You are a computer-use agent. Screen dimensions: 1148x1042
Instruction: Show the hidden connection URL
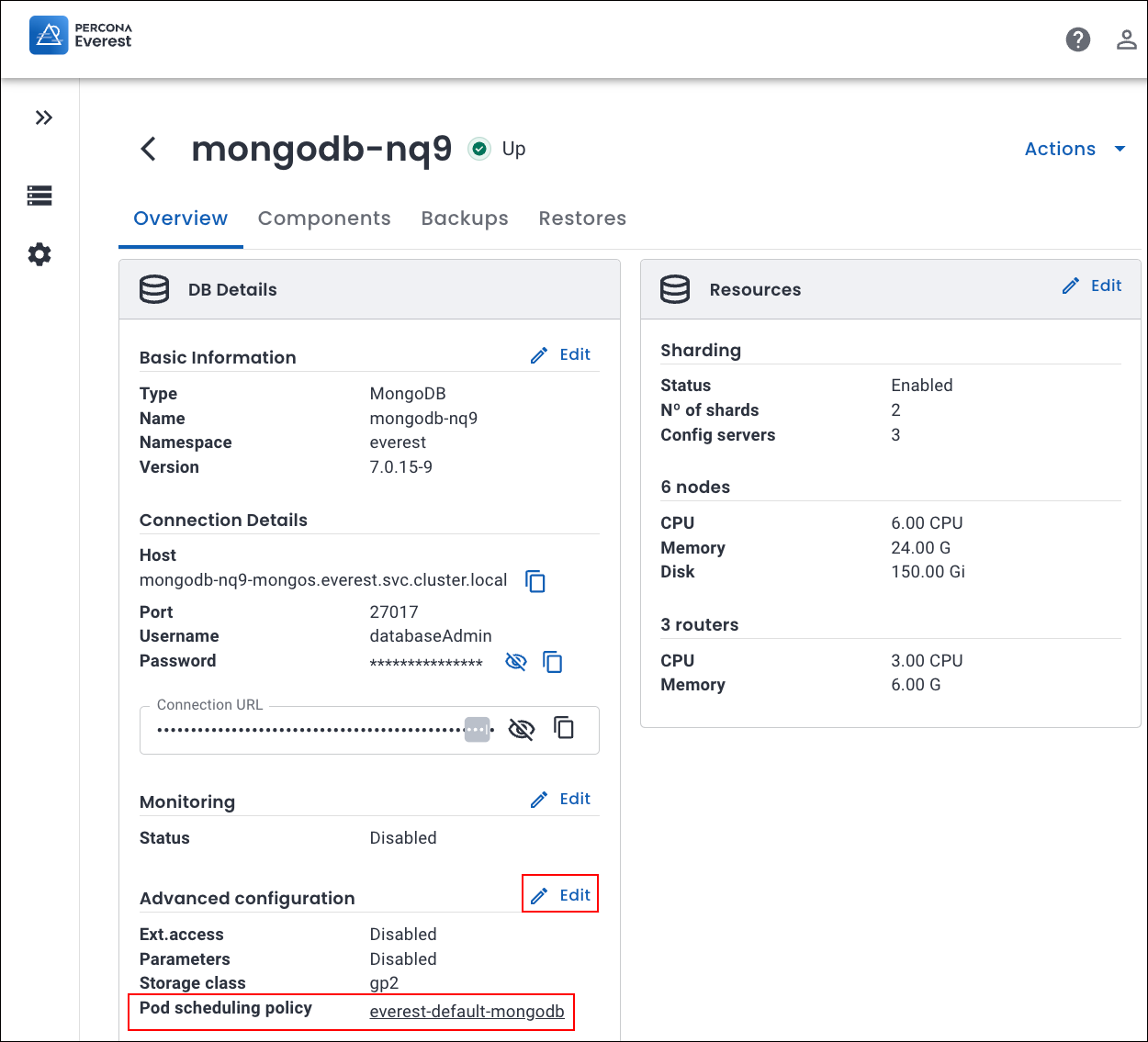pyautogui.click(x=521, y=730)
